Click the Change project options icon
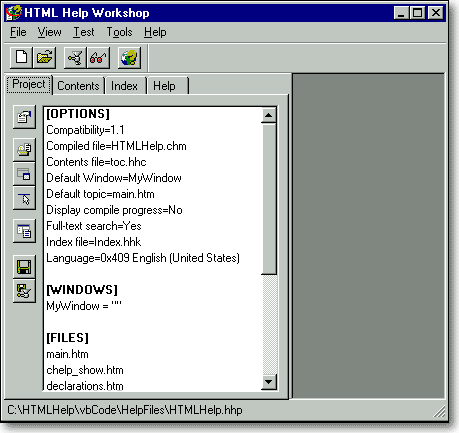 tap(24, 117)
